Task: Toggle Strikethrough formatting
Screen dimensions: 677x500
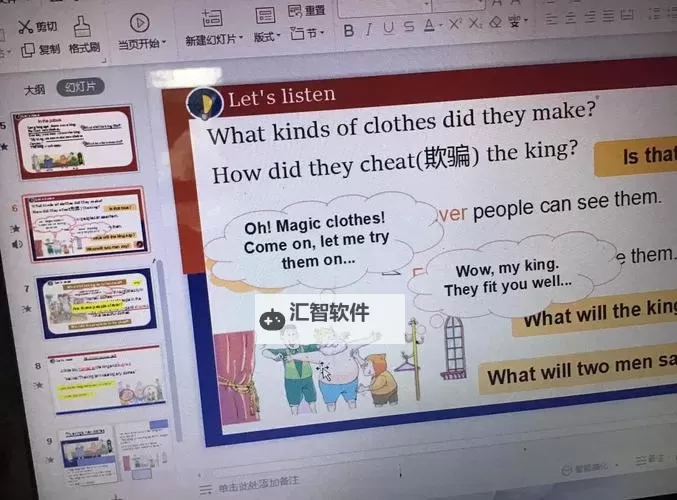Action: pos(408,27)
